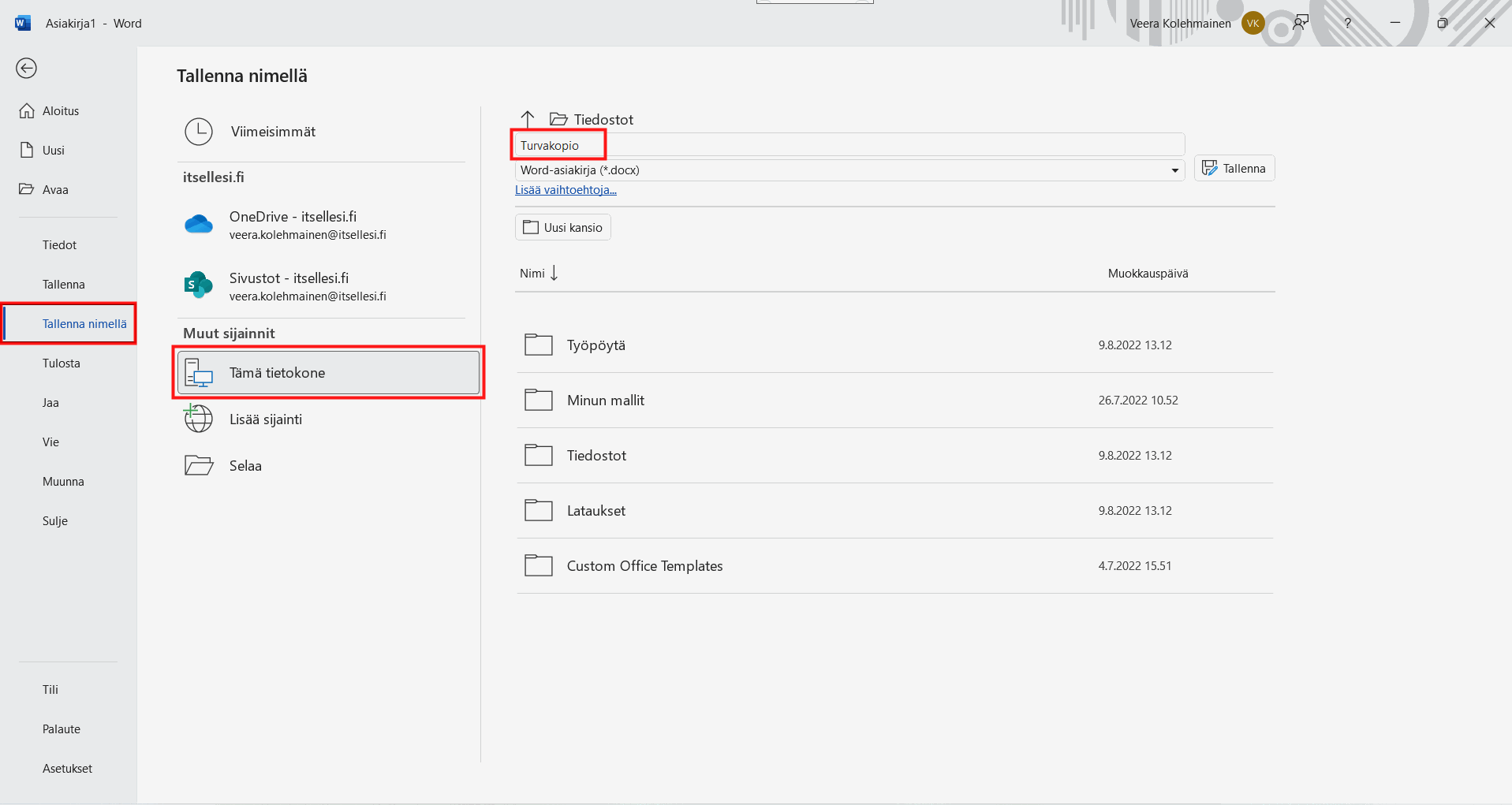
Task: Open the Työpöytä folder
Action: point(895,345)
